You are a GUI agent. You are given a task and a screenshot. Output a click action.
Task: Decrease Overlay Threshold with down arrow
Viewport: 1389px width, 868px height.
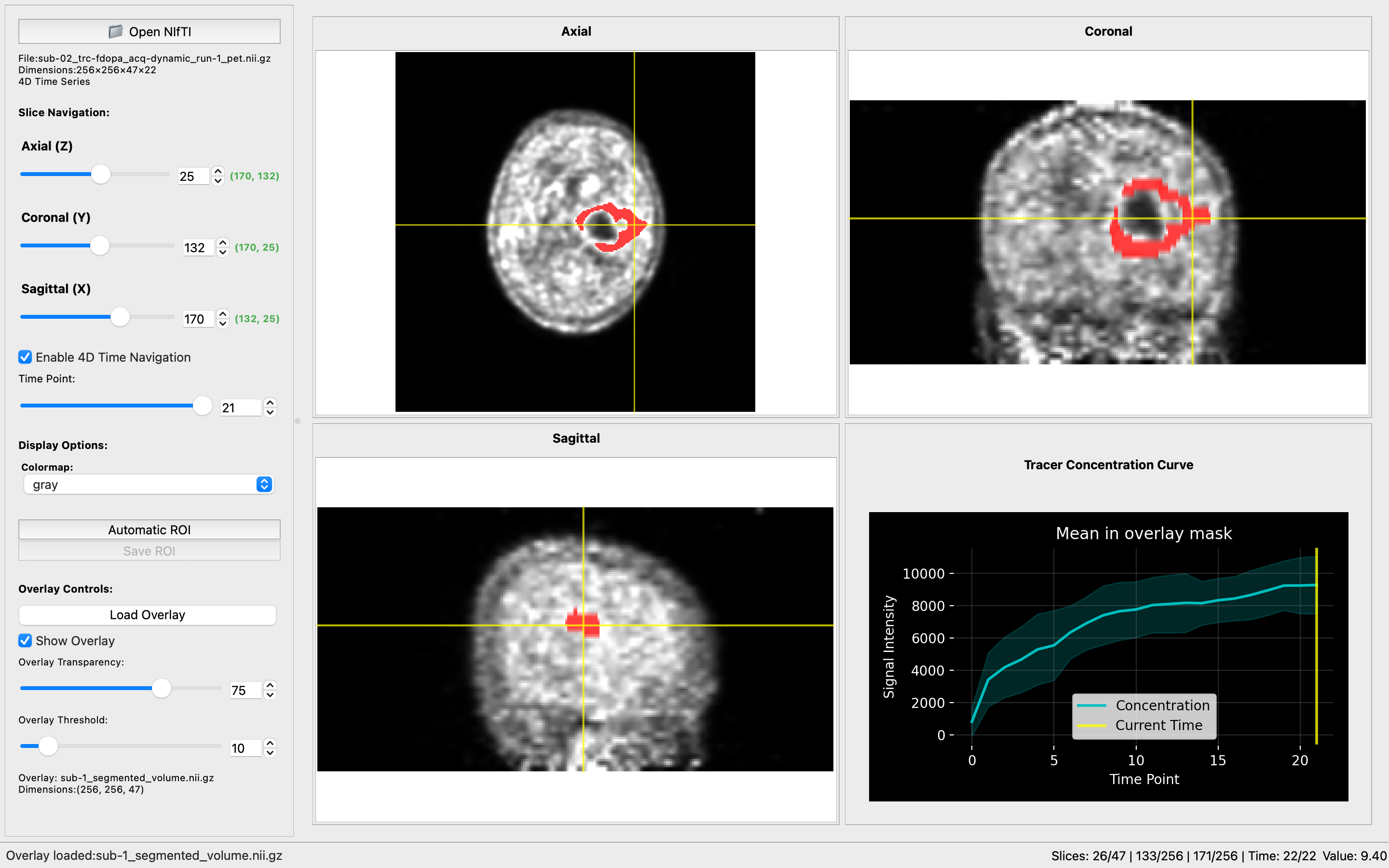[270, 753]
